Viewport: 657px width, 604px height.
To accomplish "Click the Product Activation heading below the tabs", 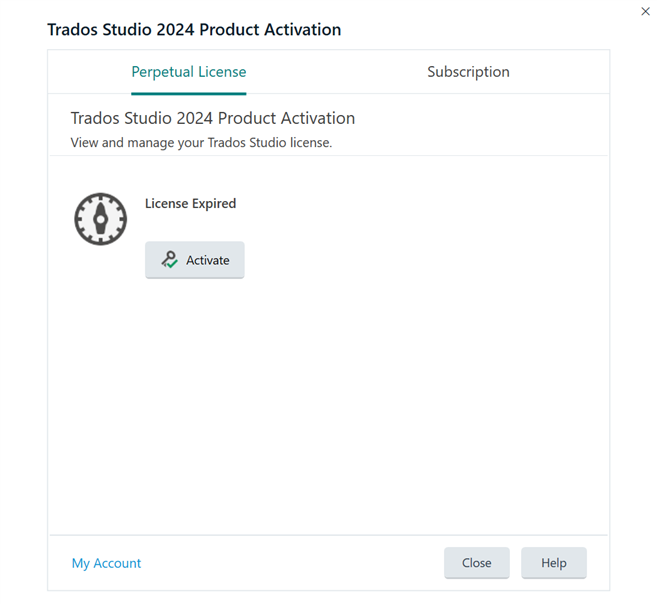I will [x=213, y=118].
